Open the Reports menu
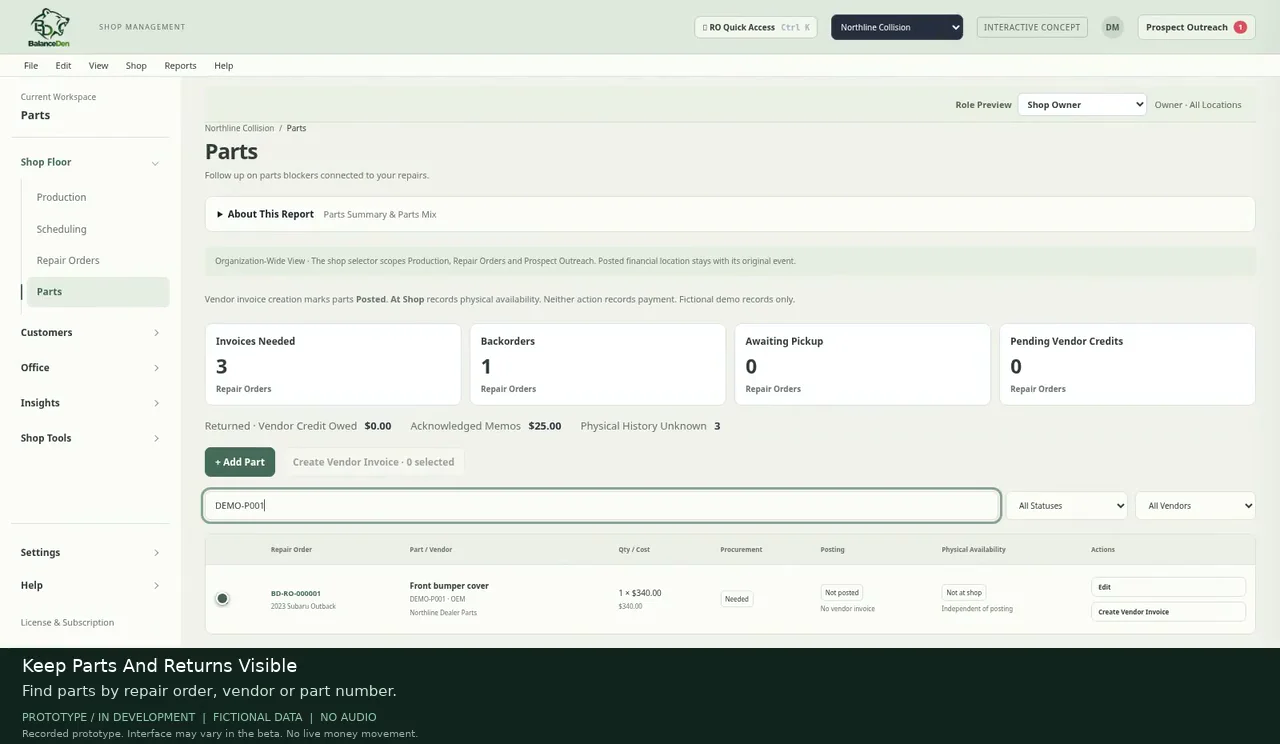The height and width of the screenshot is (744, 1280). point(180,65)
